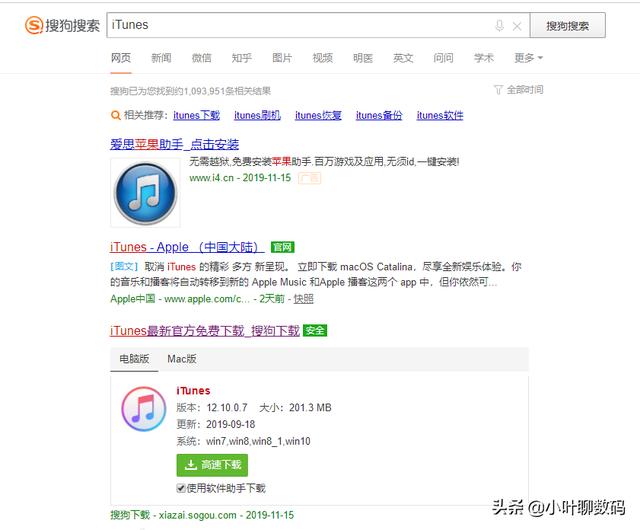Clear the search box with X icon
Viewport: 640px width, 530px height.
click(517, 26)
